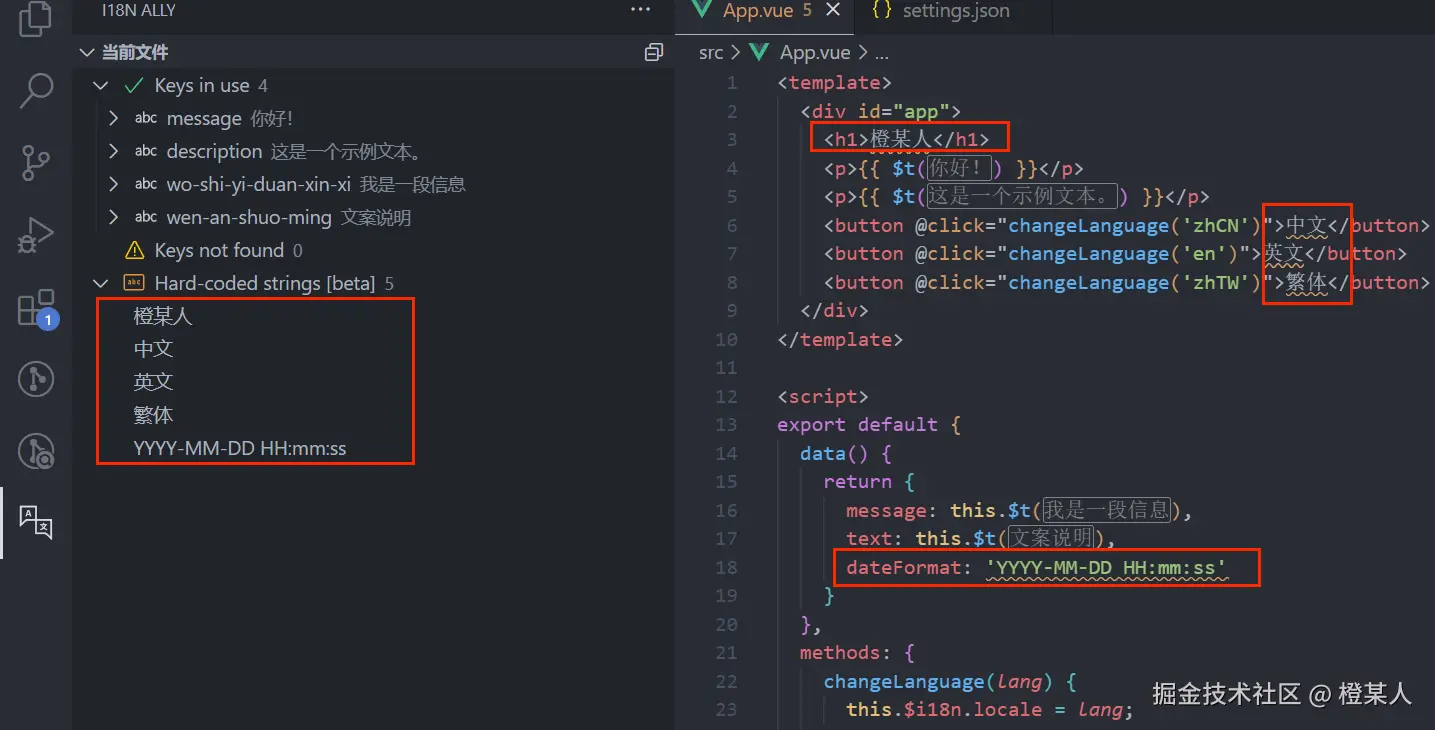
Task: Open the GitLens inspect icon
Action: pyautogui.click(x=36, y=452)
